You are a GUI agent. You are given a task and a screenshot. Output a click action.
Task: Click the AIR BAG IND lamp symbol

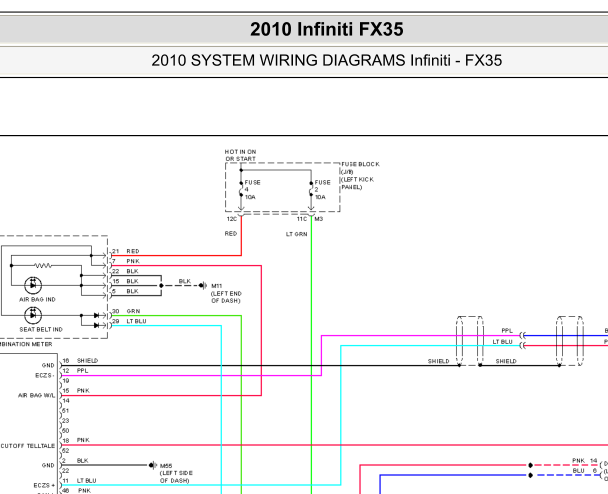[x=33, y=285]
